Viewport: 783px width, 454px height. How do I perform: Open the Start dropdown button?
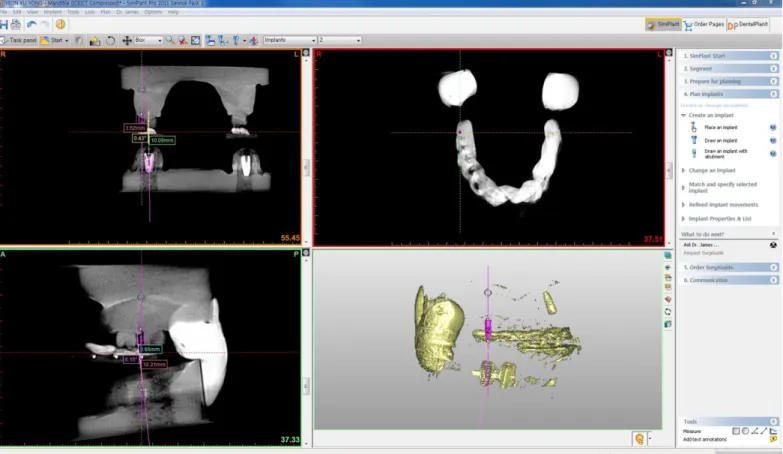(54, 40)
